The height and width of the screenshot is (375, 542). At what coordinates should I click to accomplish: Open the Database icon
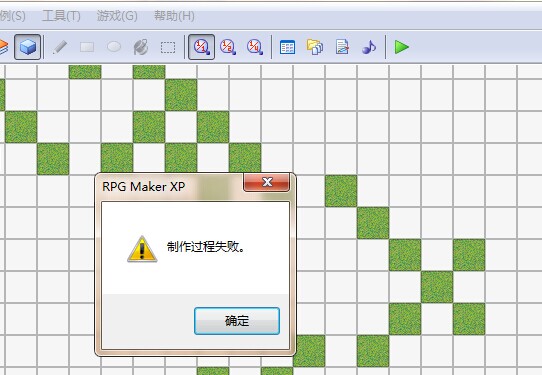click(x=287, y=47)
